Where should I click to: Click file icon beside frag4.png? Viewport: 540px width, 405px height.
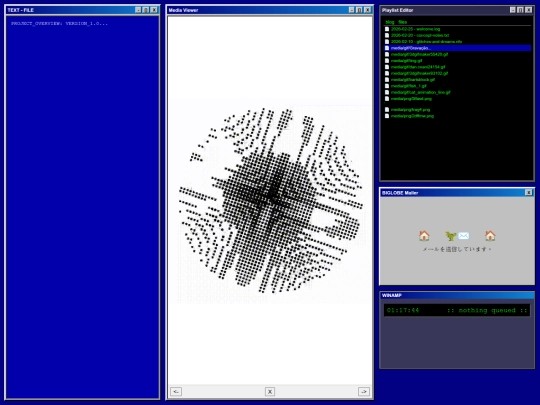[387, 110]
